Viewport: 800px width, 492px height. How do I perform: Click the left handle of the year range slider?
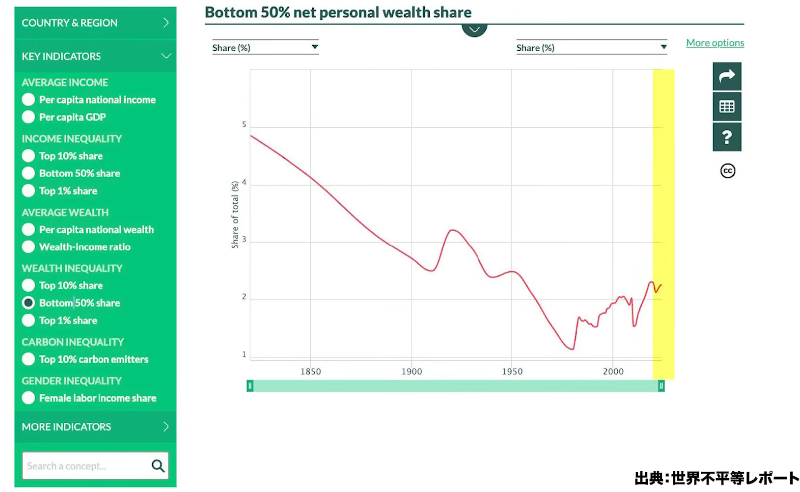pos(250,386)
